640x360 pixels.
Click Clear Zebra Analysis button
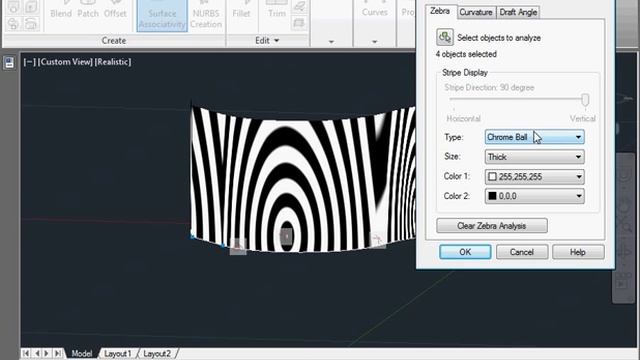point(491,226)
